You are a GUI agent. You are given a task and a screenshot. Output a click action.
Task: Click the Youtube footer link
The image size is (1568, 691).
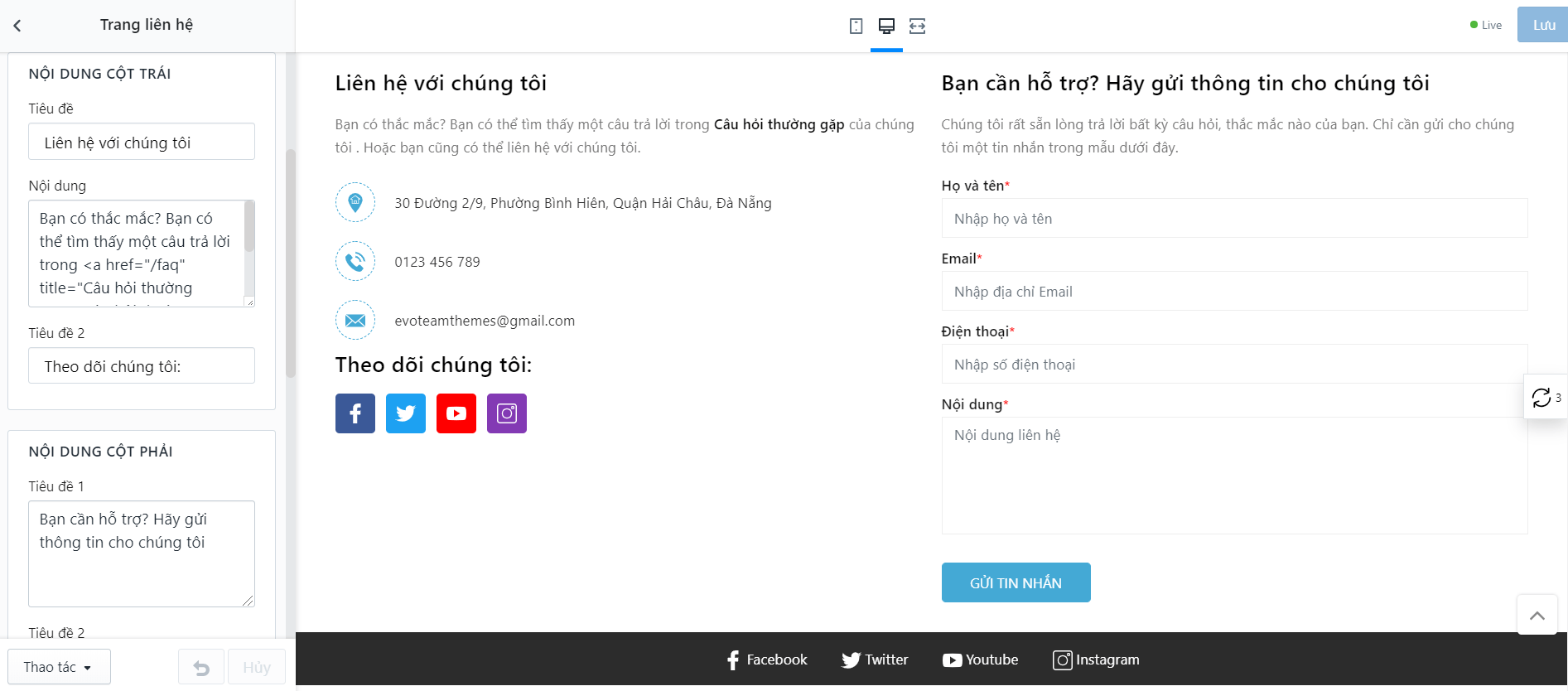(x=981, y=660)
